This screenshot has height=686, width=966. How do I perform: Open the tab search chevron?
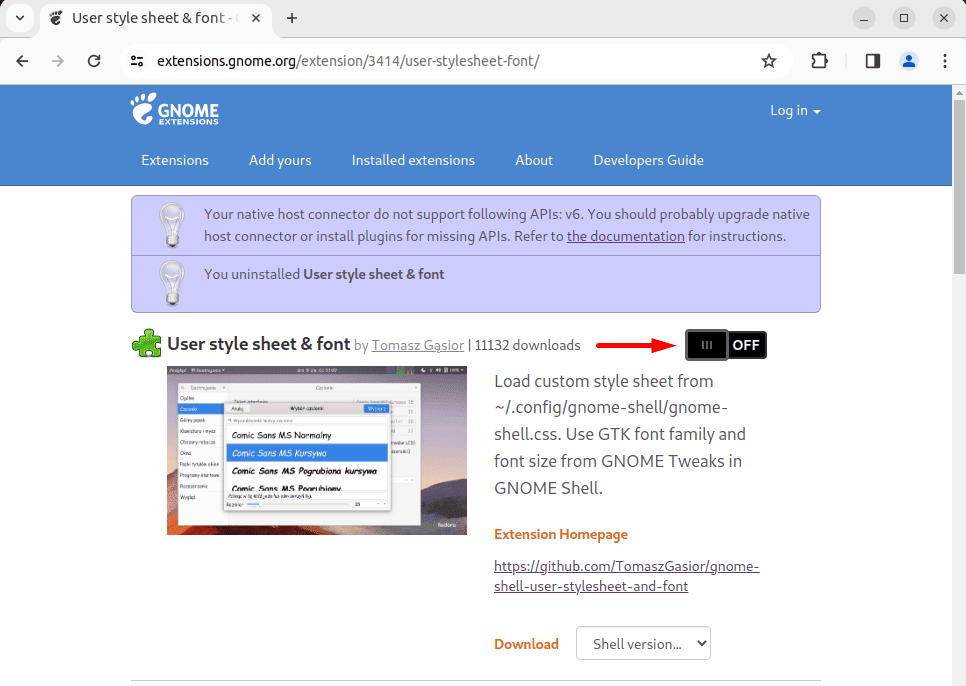tap(20, 18)
